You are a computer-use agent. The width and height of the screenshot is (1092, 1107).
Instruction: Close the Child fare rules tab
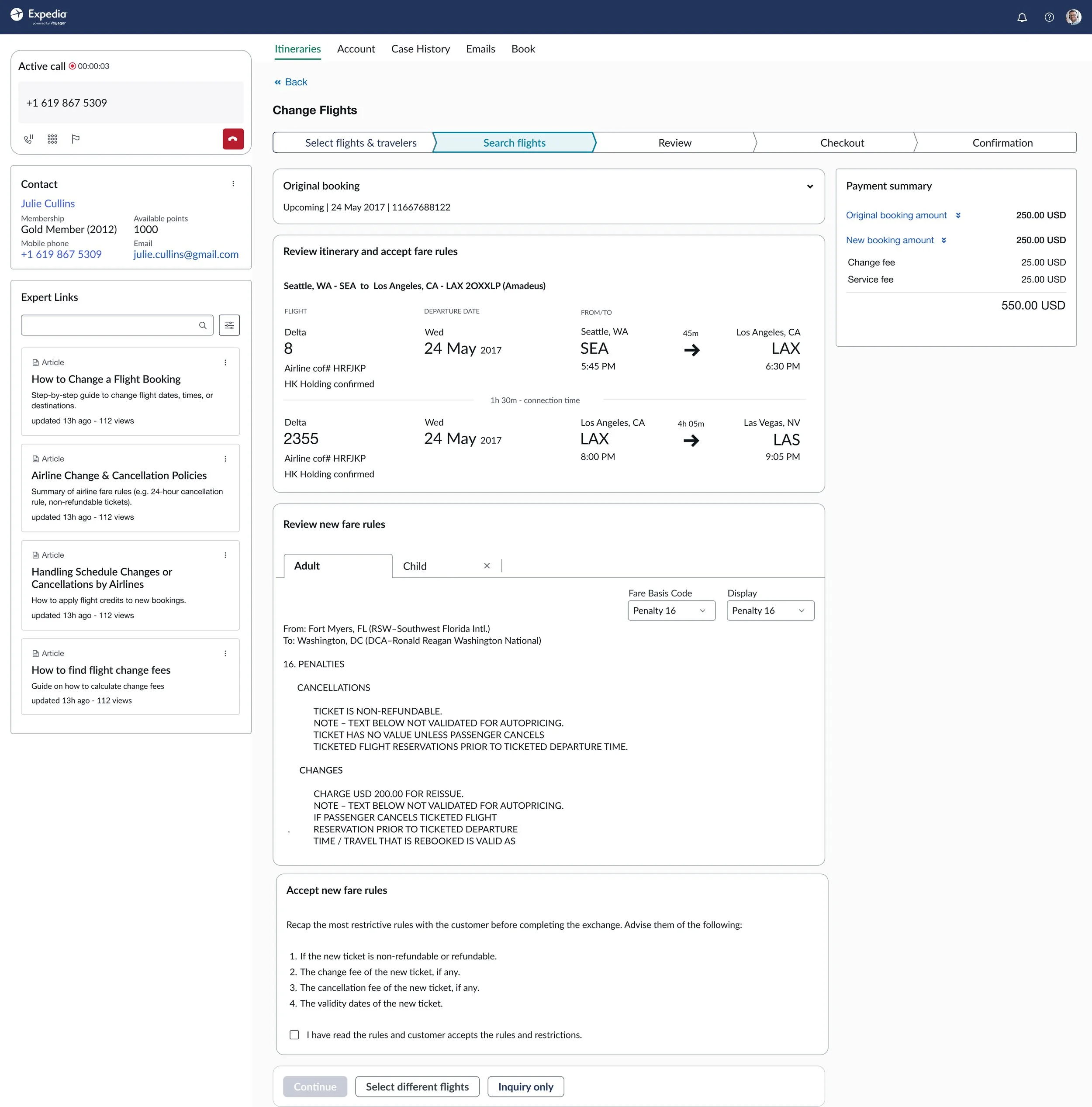tap(486, 566)
